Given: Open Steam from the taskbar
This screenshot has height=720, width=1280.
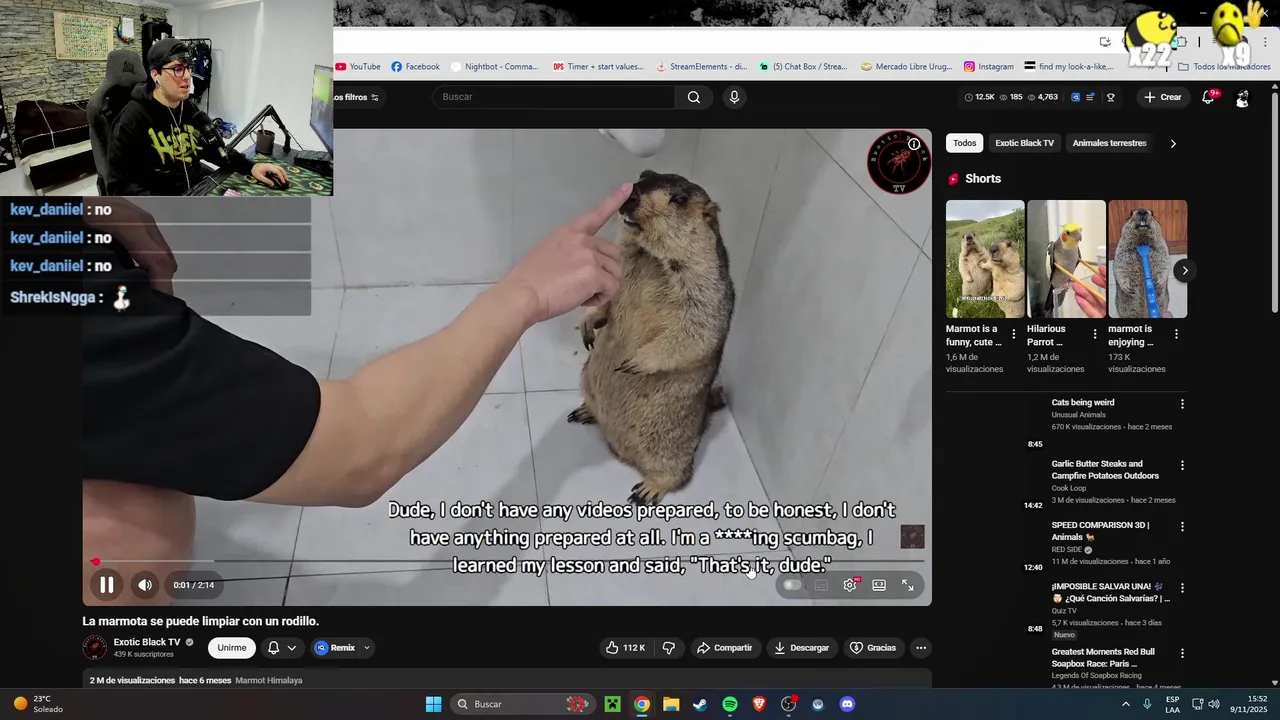Looking at the screenshot, I should click(x=700, y=704).
